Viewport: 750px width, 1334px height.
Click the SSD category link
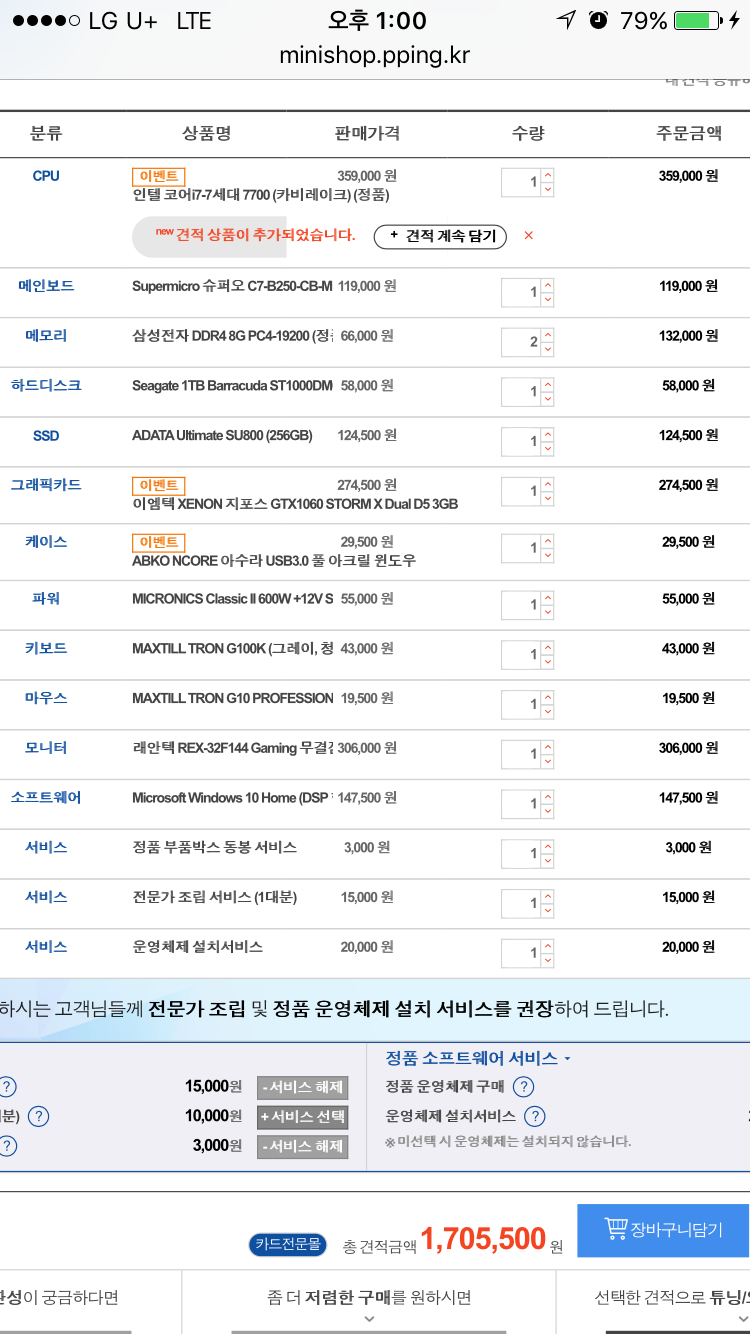pos(46,436)
